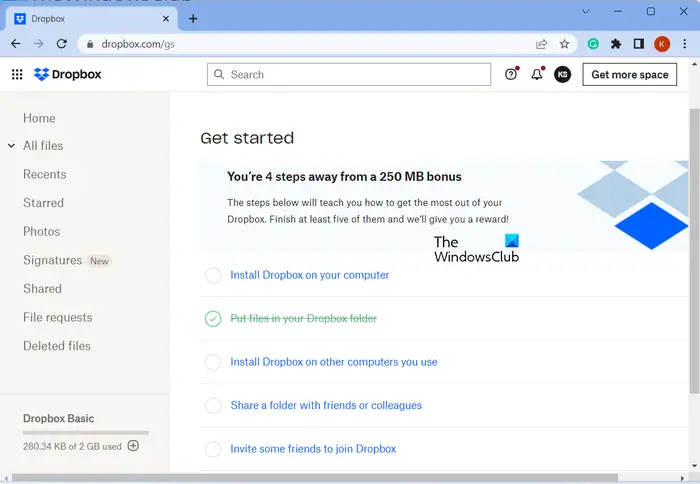The image size is (700, 484).
Task: Open Recents in the sidebar
Action: pyautogui.click(x=45, y=174)
